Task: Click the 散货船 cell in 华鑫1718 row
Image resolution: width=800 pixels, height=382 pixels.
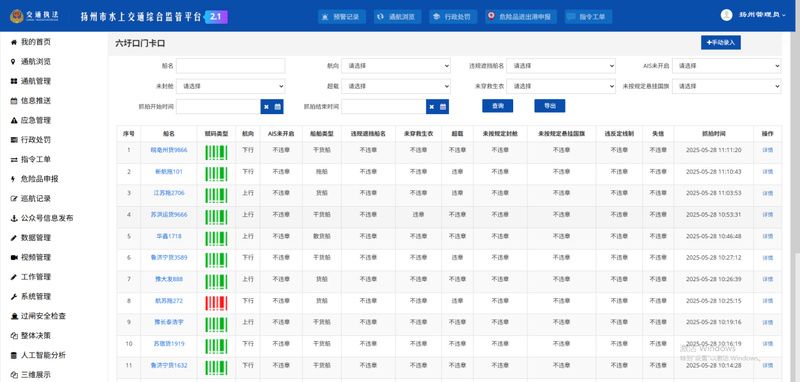Action: [321, 237]
